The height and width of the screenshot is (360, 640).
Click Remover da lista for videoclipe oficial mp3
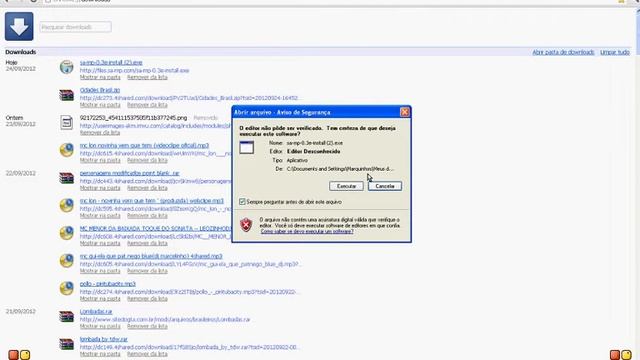(x=147, y=160)
